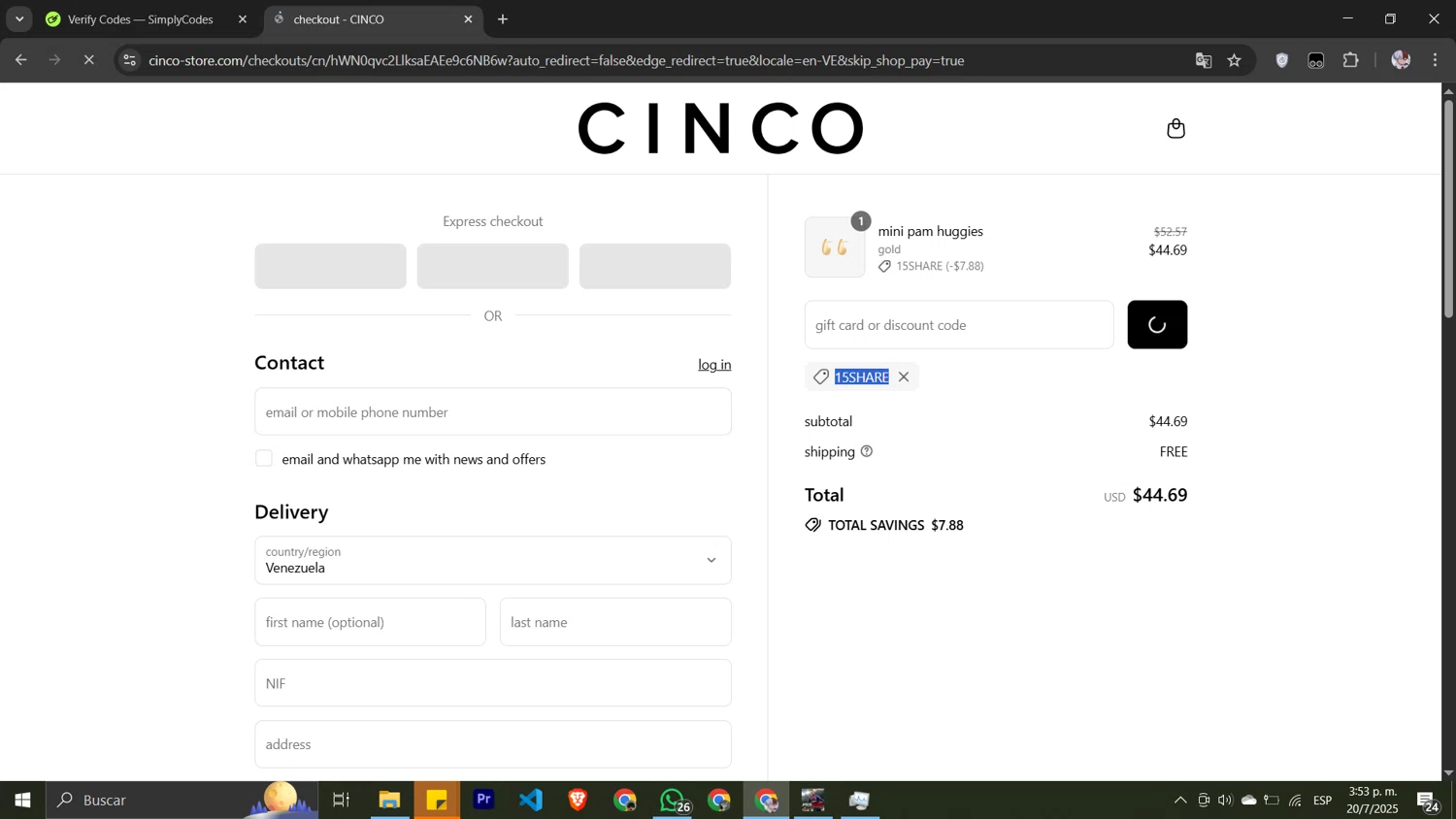Open the volume control in system tray
Screen dimensions: 1456x819
click(x=1226, y=801)
